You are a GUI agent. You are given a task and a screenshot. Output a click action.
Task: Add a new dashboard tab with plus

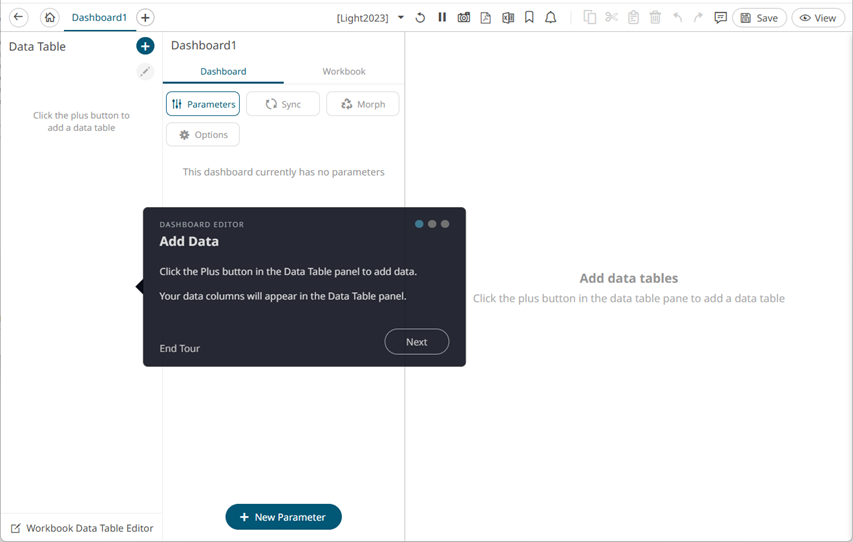(145, 17)
